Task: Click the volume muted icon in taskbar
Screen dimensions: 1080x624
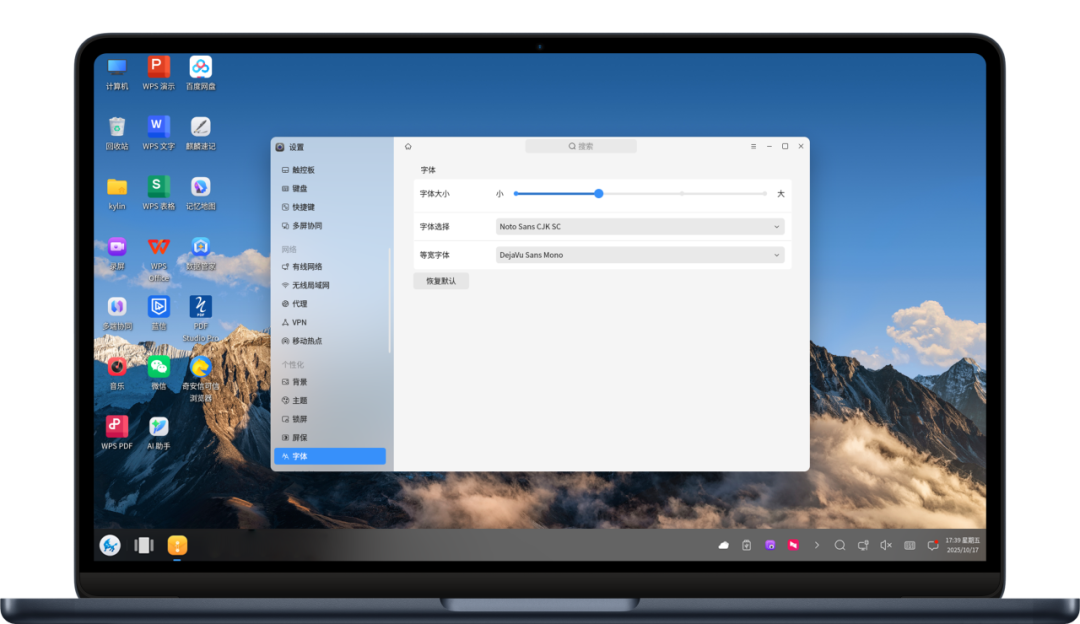Action: [x=886, y=545]
